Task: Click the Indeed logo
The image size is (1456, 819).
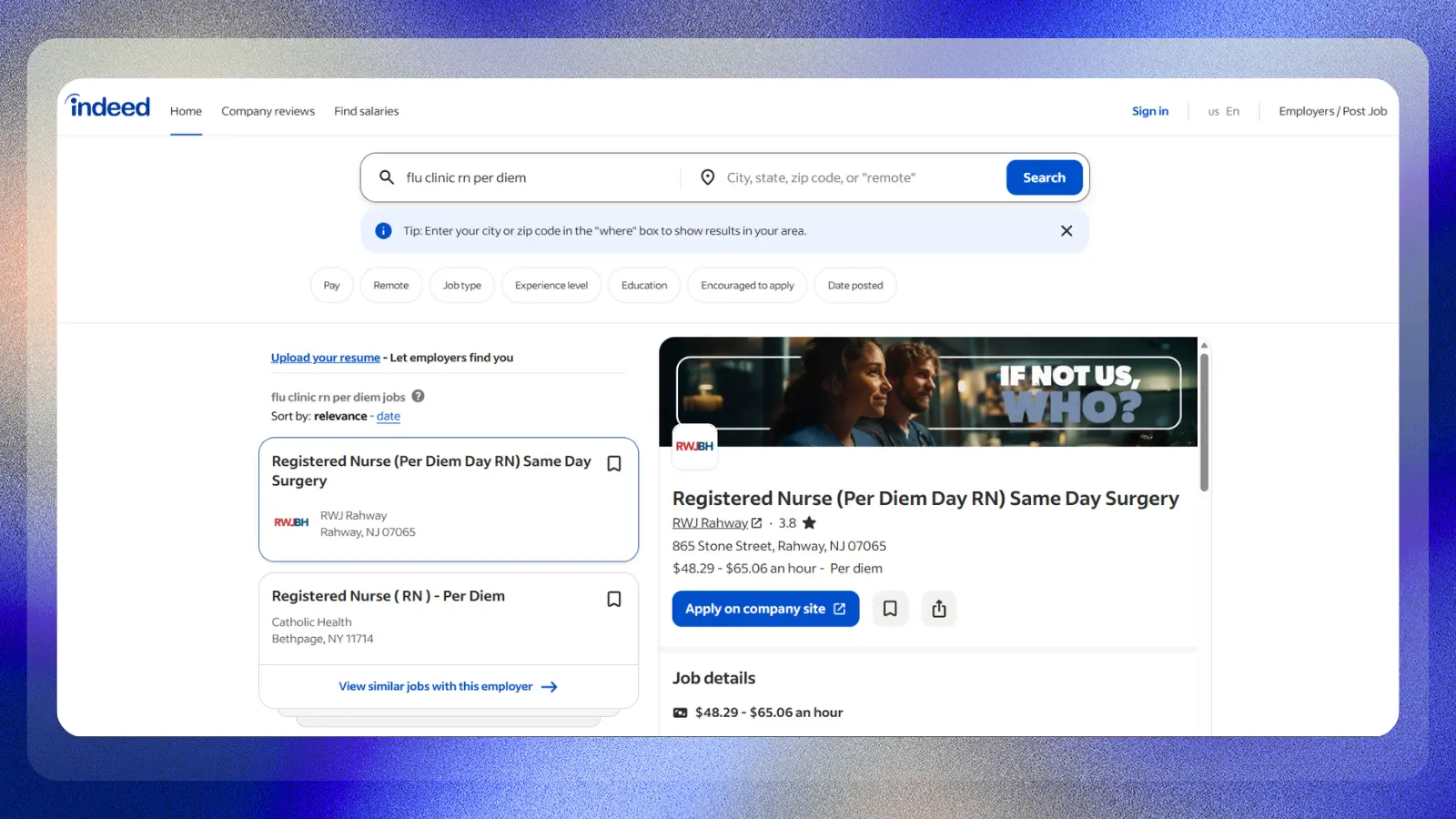Action: click(108, 106)
